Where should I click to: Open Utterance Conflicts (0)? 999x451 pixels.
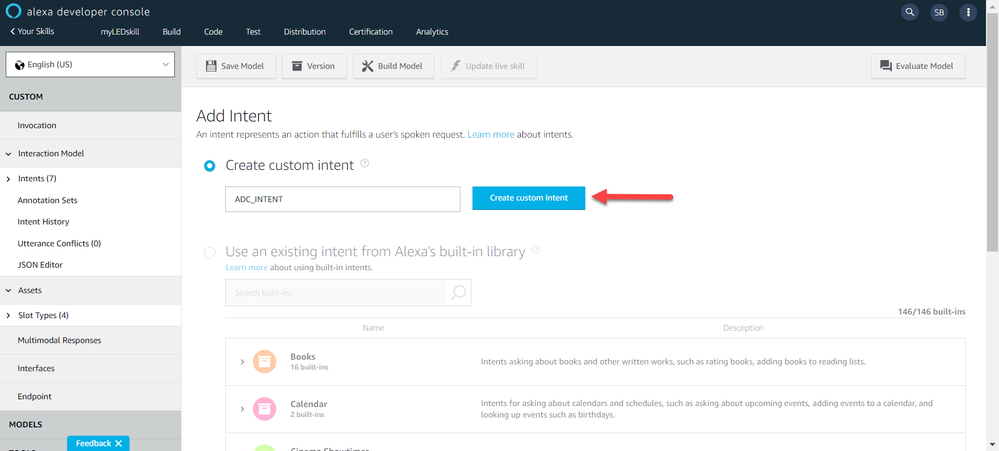59,243
